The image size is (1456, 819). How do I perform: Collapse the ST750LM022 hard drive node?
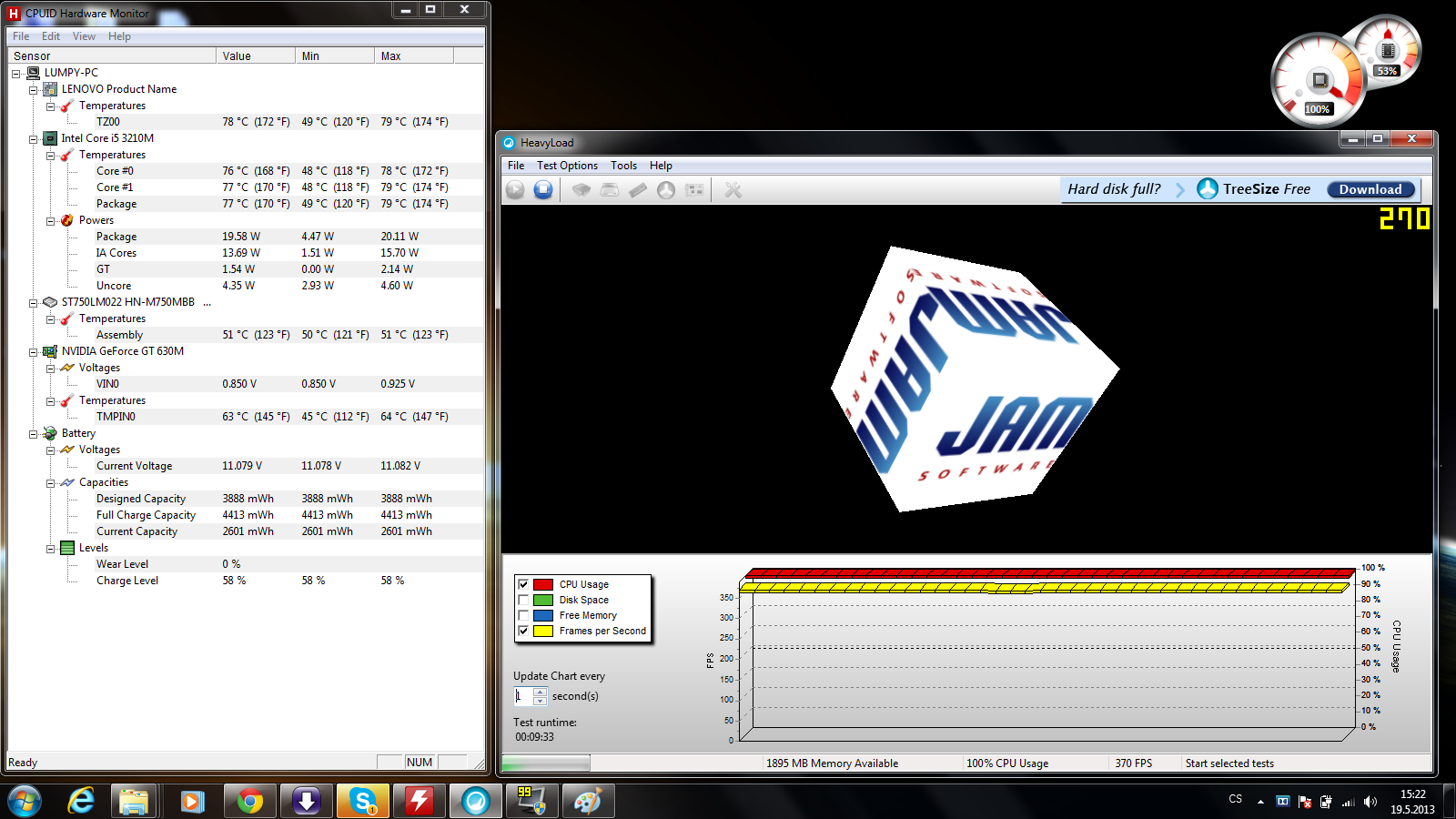tap(34, 303)
